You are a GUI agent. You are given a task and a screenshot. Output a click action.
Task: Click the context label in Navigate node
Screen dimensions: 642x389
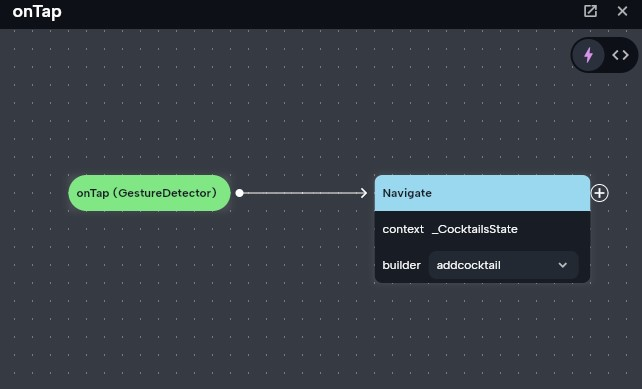point(403,229)
